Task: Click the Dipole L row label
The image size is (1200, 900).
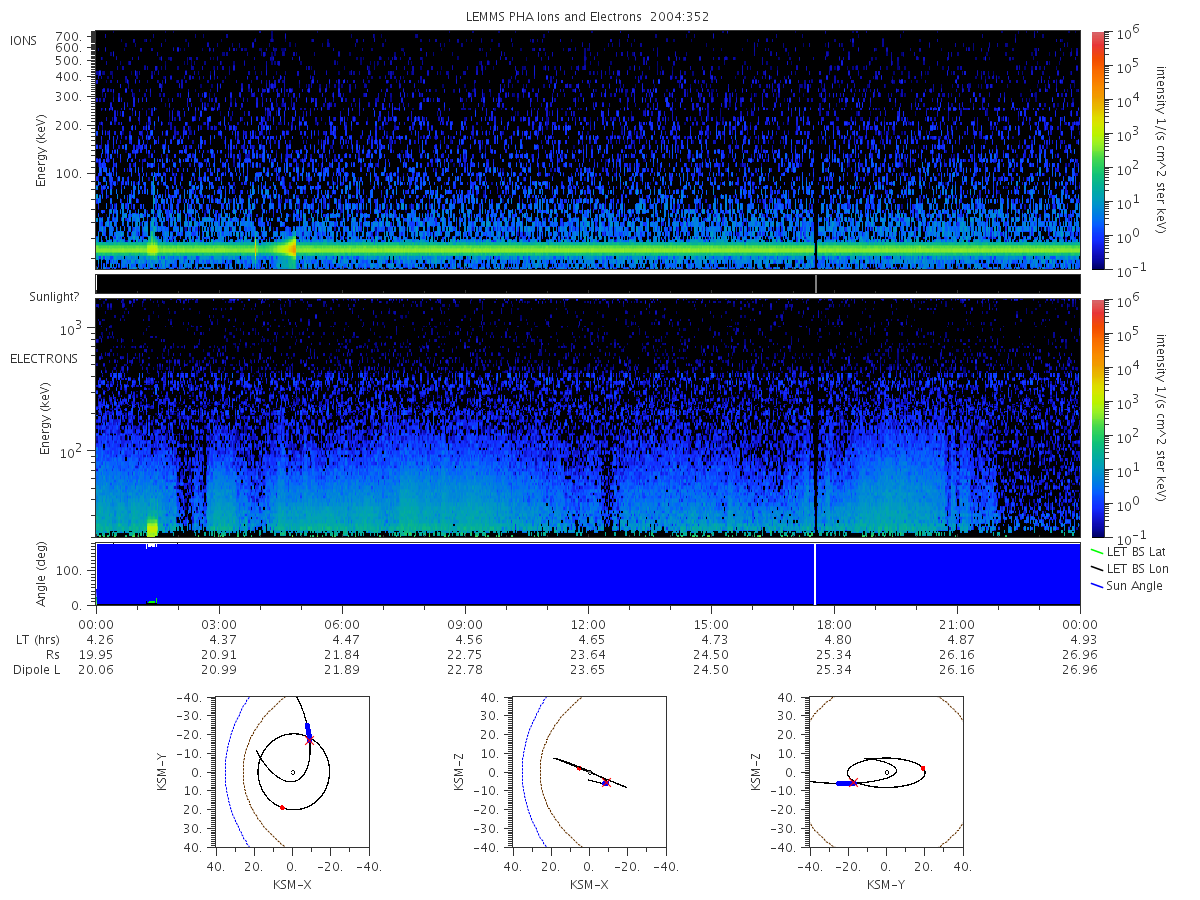Action: pyautogui.click(x=35, y=670)
